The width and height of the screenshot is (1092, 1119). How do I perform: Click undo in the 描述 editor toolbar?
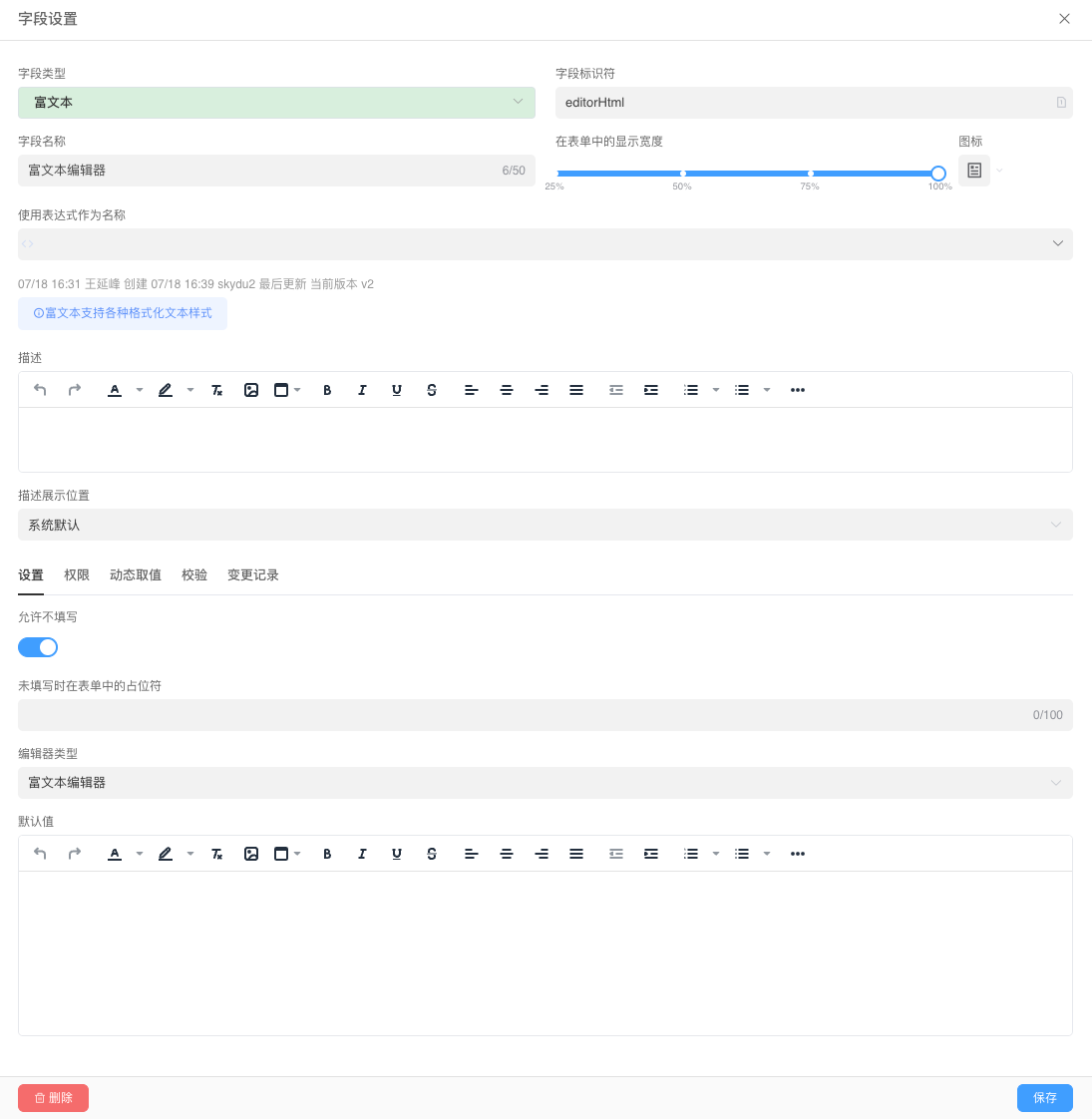40,390
